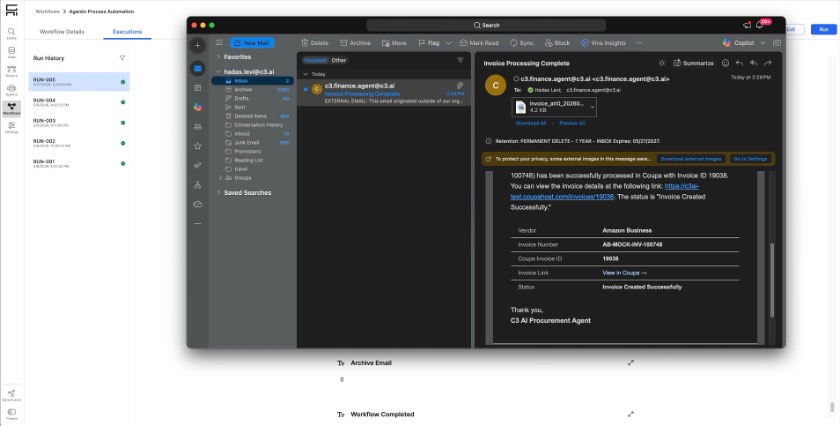The image size is (840, 426).
Task: Block the sender via the Block button
Action: click(557, 43)
